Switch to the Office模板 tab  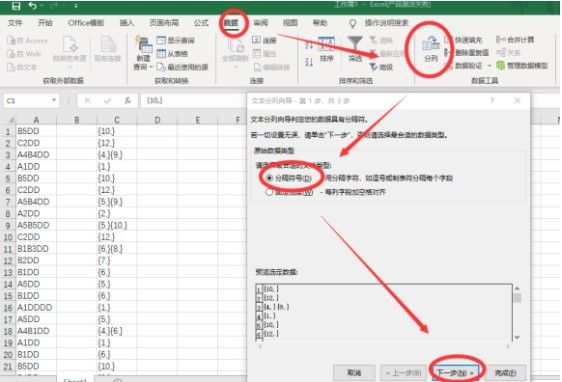[86, 23]
